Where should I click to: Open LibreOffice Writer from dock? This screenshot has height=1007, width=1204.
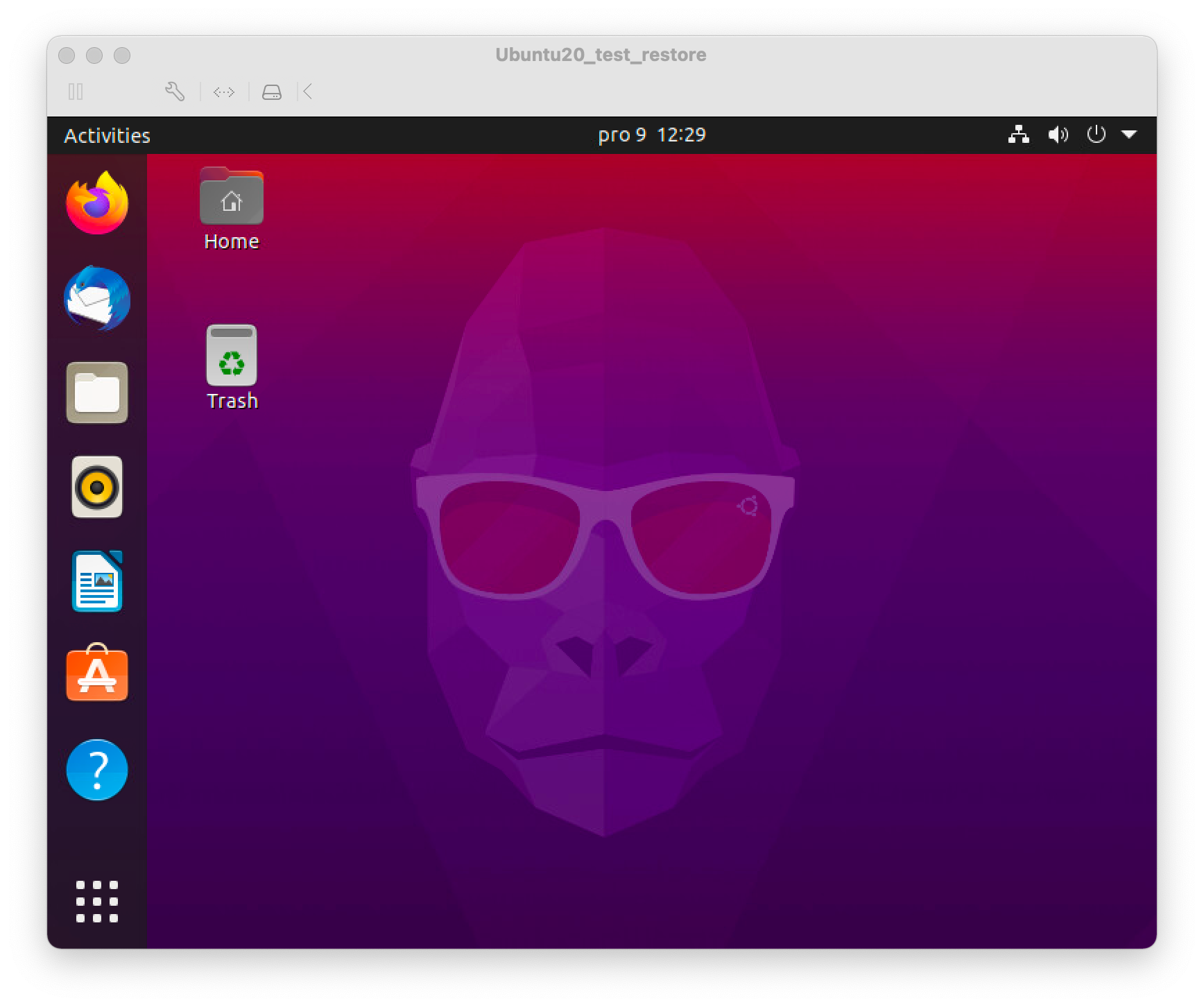pos(97,581)
